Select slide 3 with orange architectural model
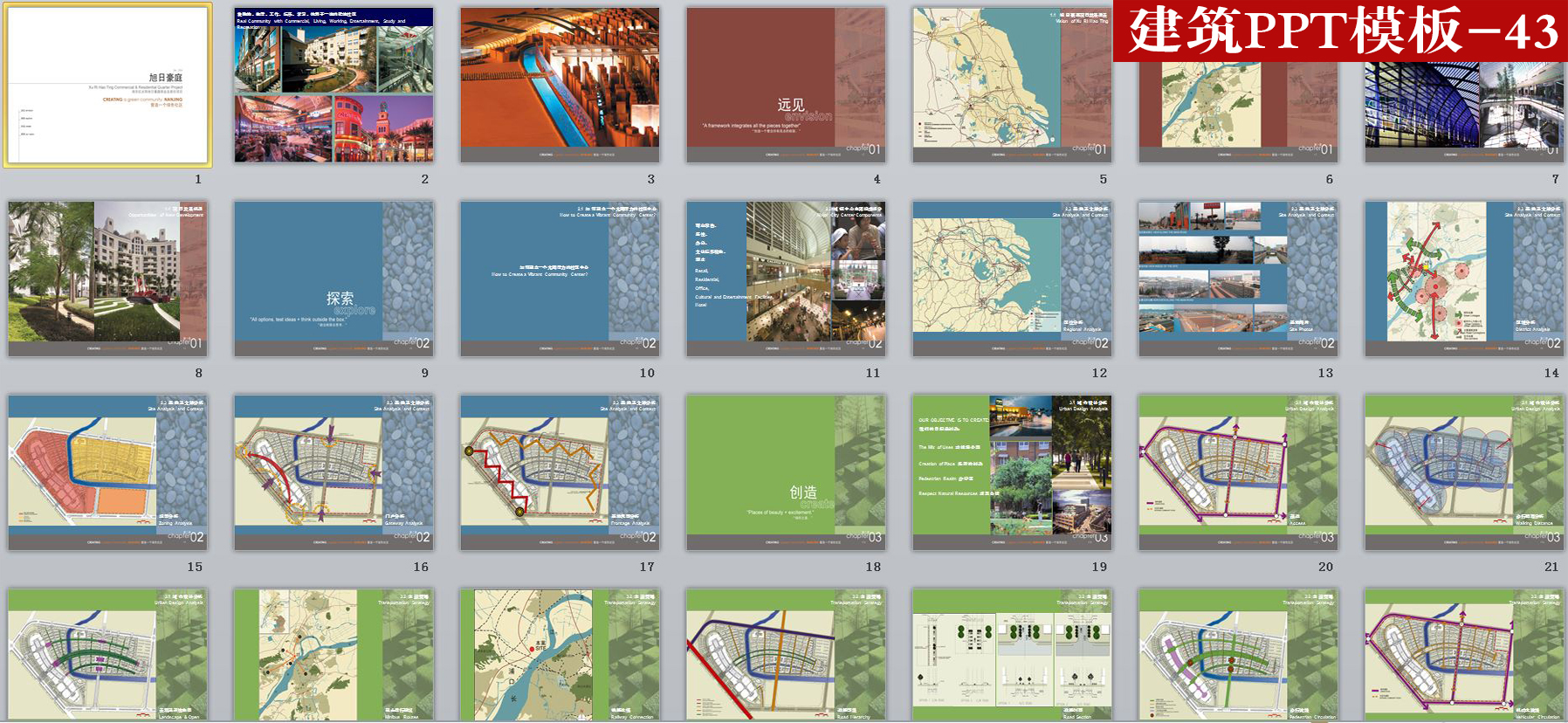Image resolution: width=1568 pixels, height=723 pixels. coord(560,85)
